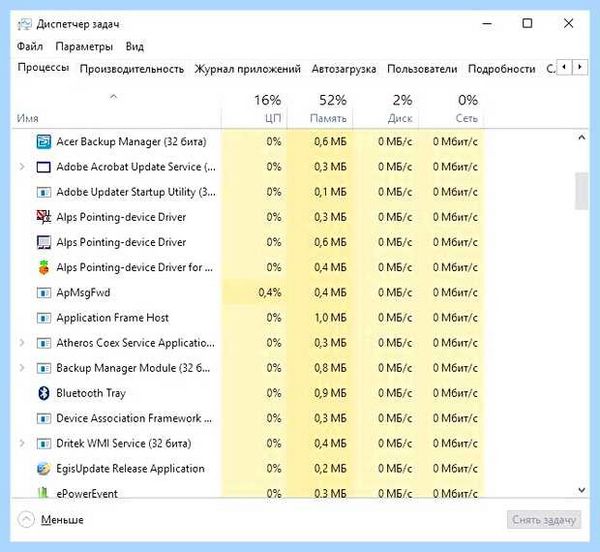This screenshot has width=600, height=552.
Task: Switch to the Журнал приложений tab
Action: [248, 69]
